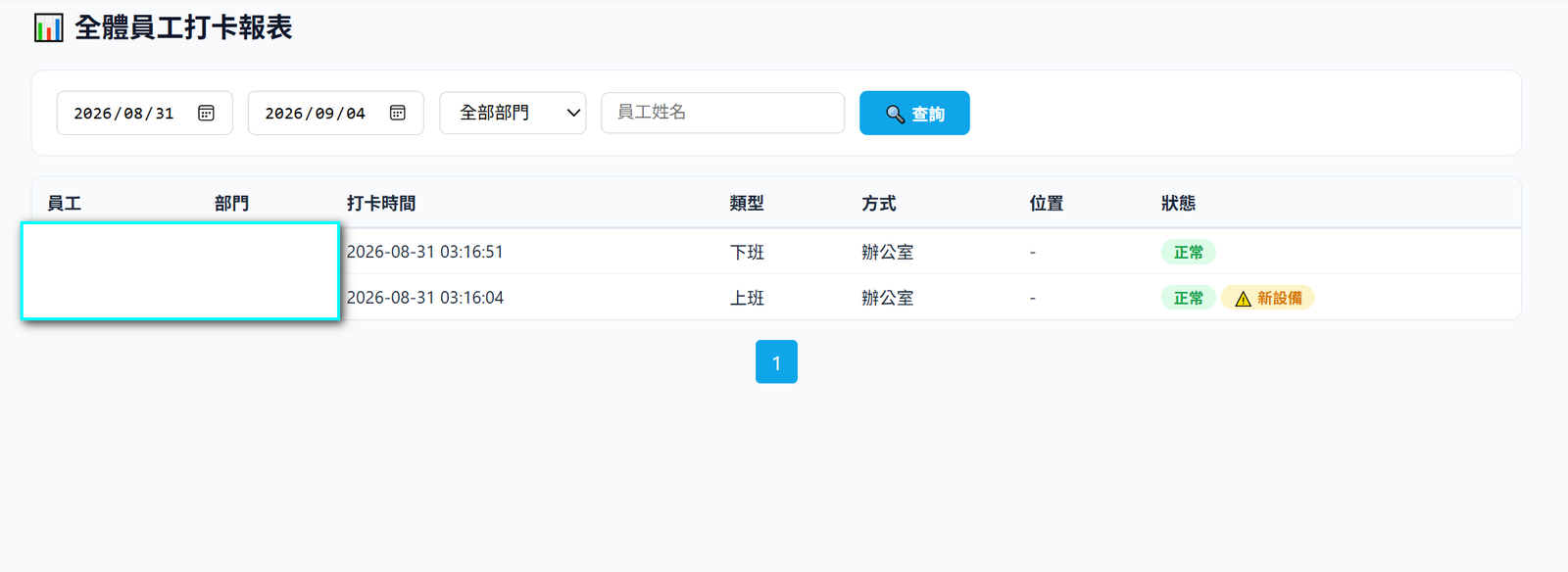Click the 正常 badge in the 上班 row
Image resolution: width=1568 pixels, height=572 pixels.
(x=1189, y=298)
